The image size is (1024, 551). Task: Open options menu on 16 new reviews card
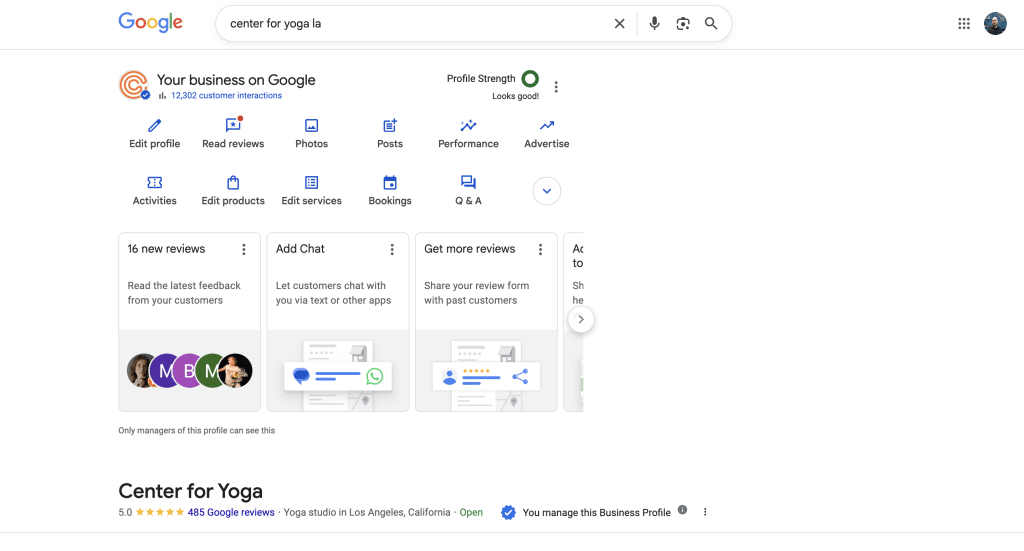click(x=244, y=249)
